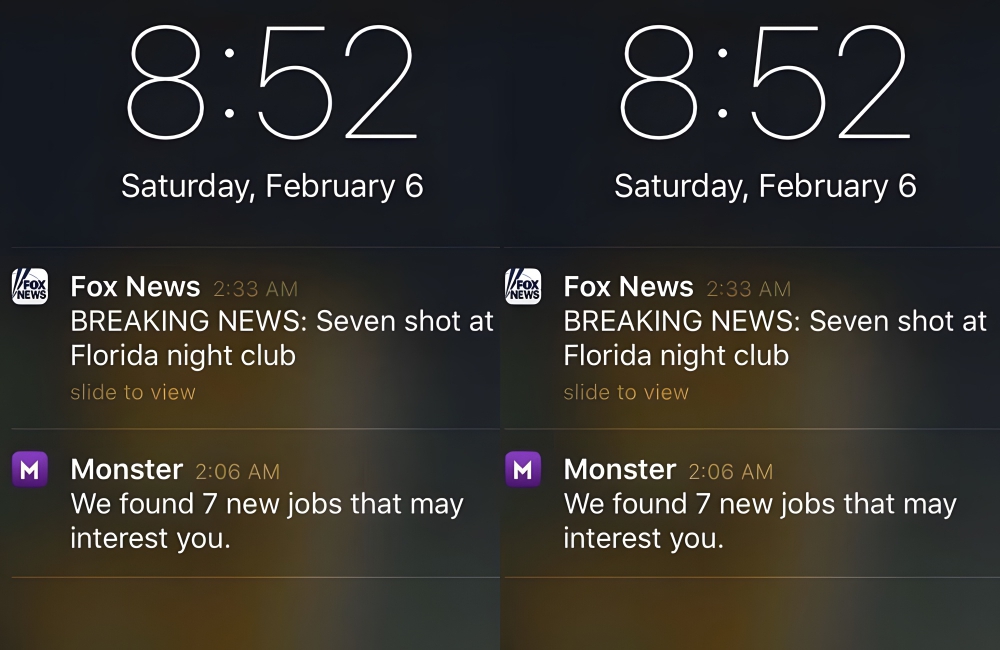1000x650 pixels.
Task: Select Monster sender name on right screen
Action: point(619,469)
